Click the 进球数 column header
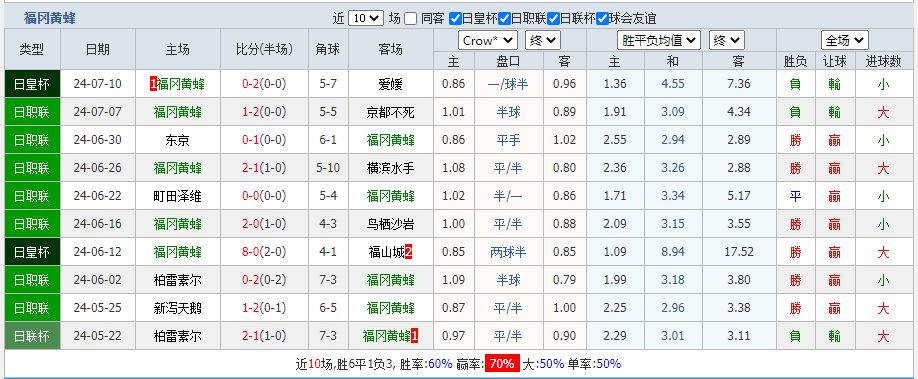The width and height of the screenshot is (918, 379). (883, 61)
